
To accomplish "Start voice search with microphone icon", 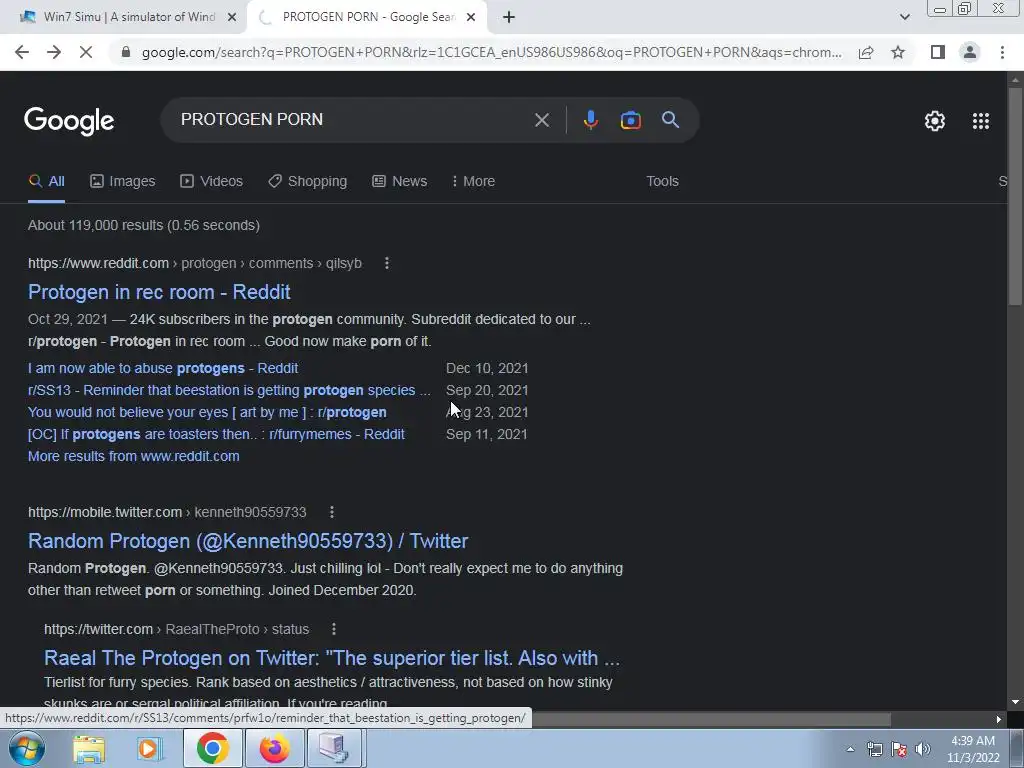I will pos(590,120).
